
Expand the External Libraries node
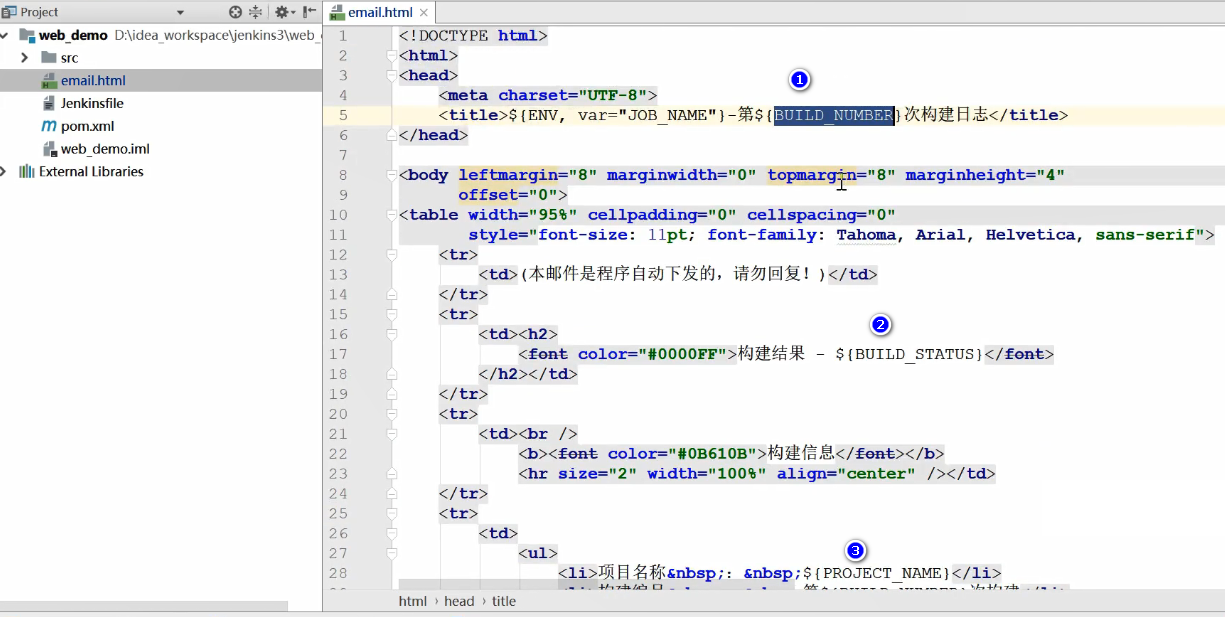coord(6,172)
